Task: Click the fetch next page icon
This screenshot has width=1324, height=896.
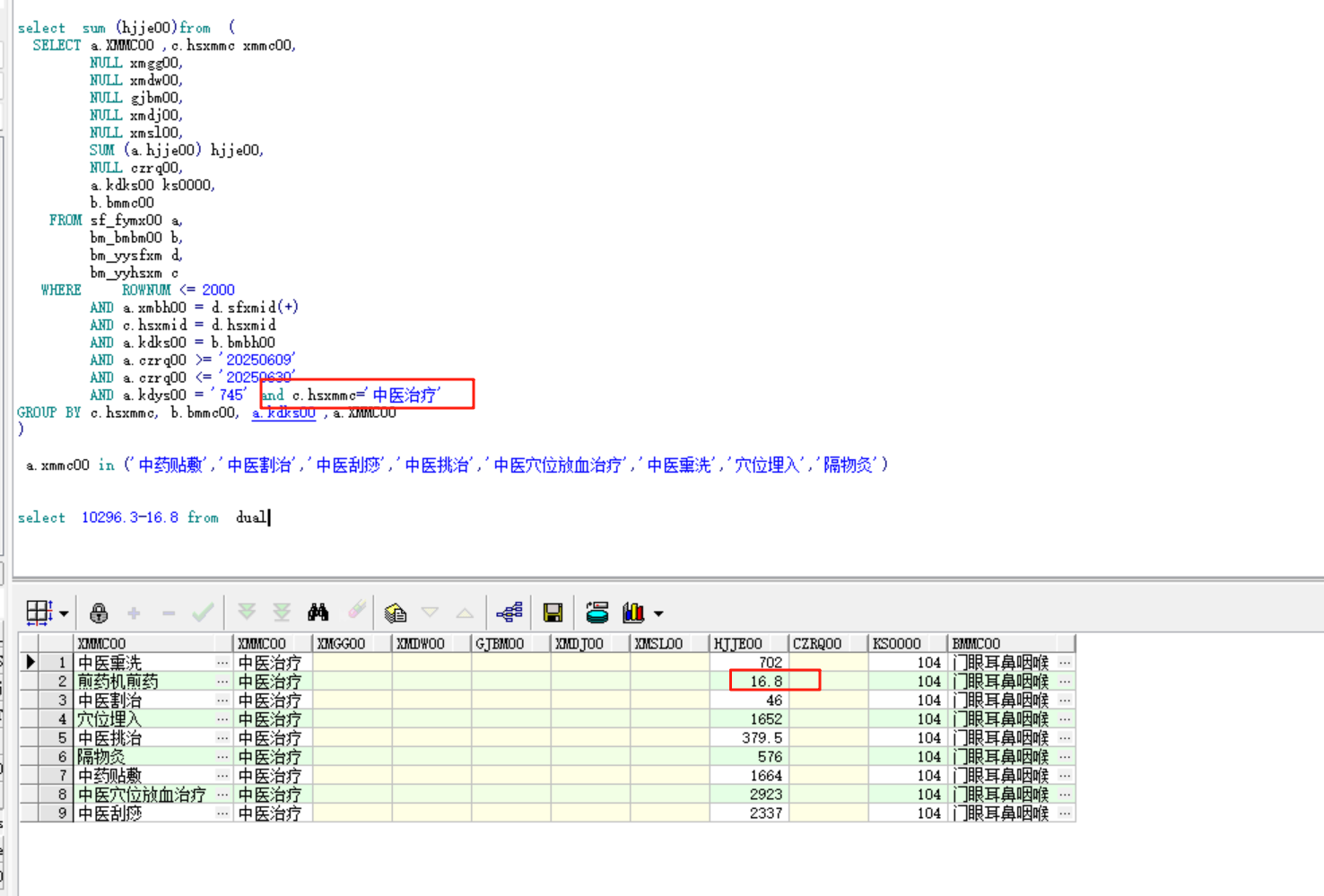Action: point(247,613)
